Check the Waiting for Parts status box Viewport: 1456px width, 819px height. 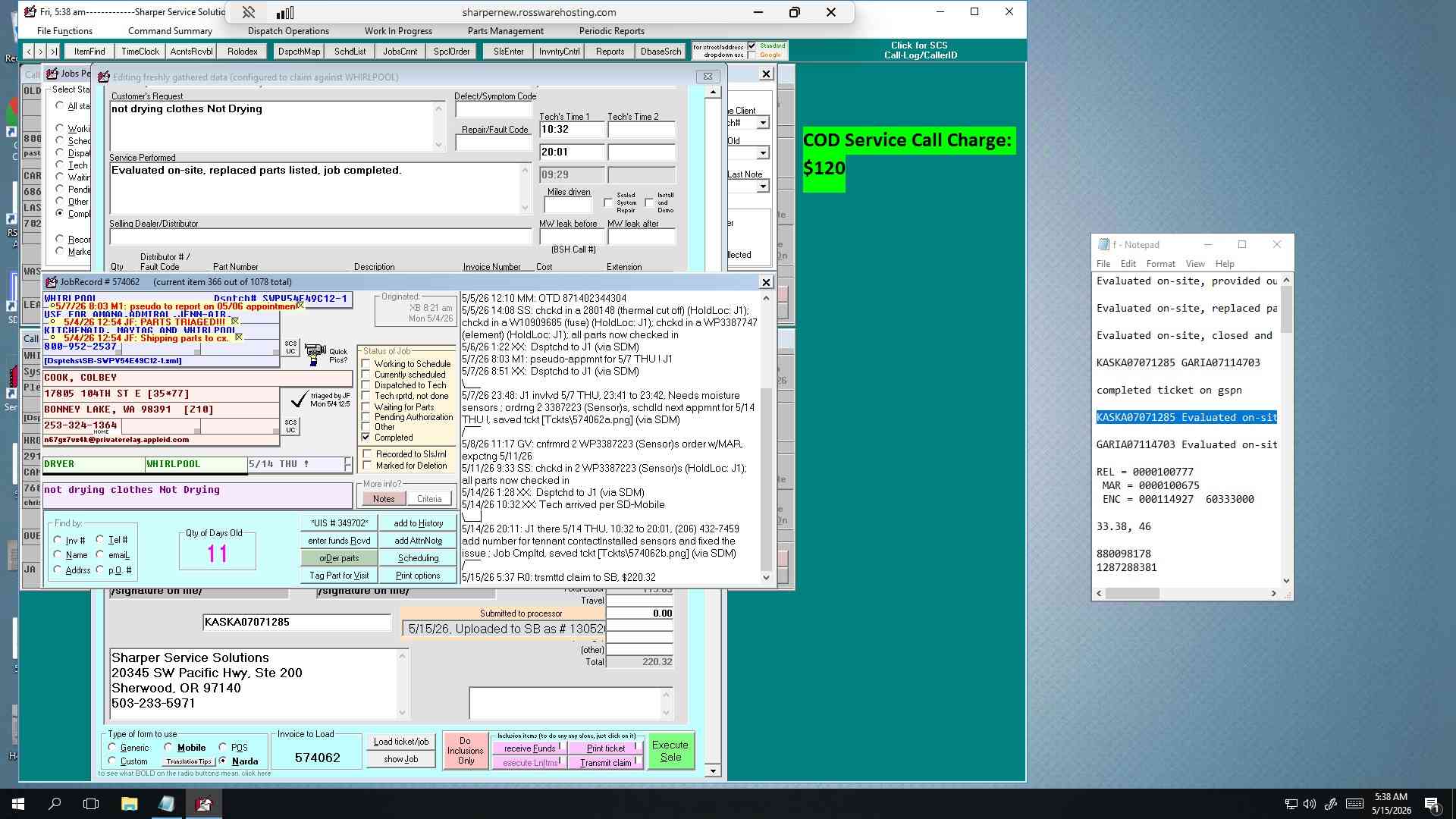point(366,407)
